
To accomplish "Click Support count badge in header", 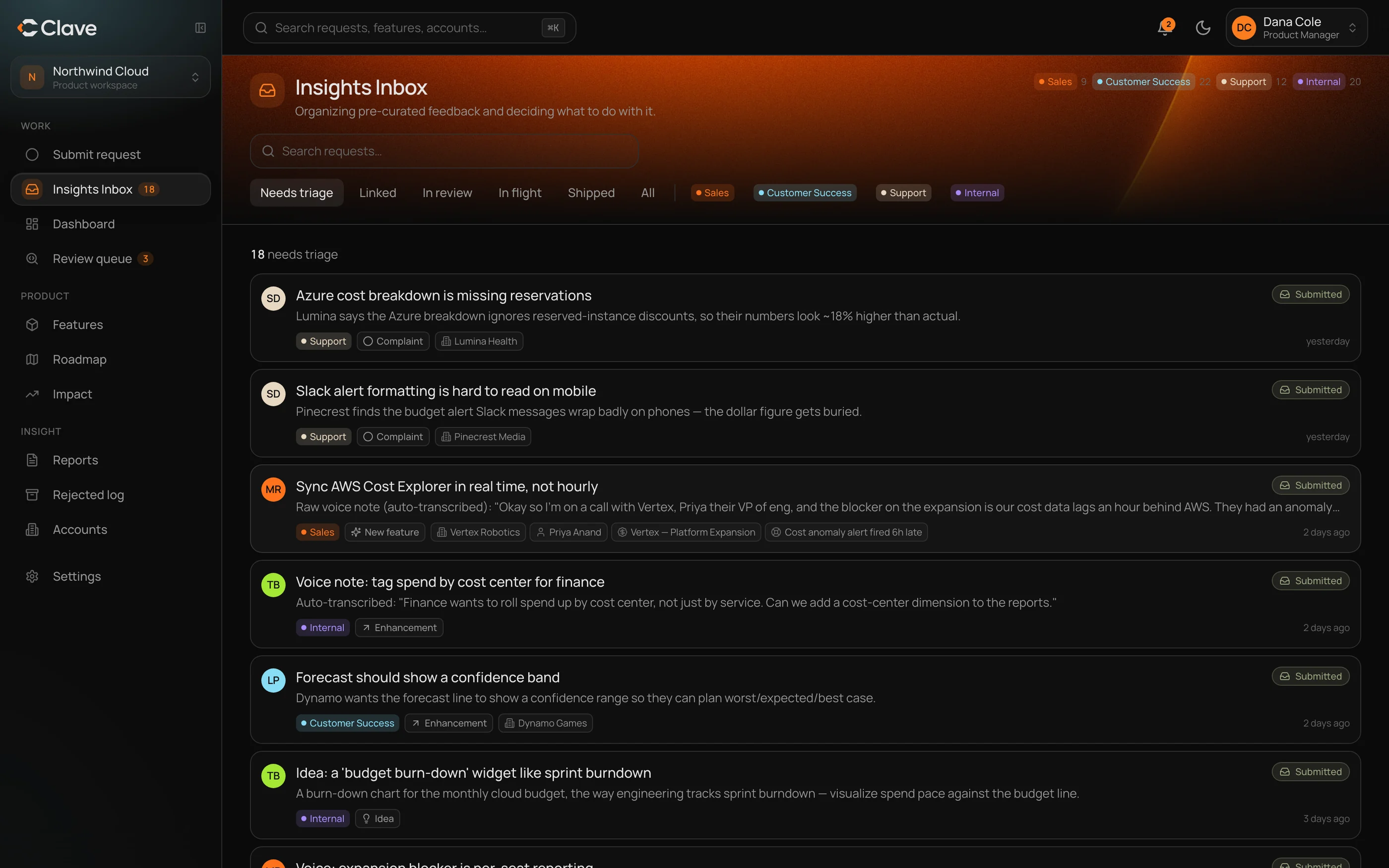I will click(1243, 81).
